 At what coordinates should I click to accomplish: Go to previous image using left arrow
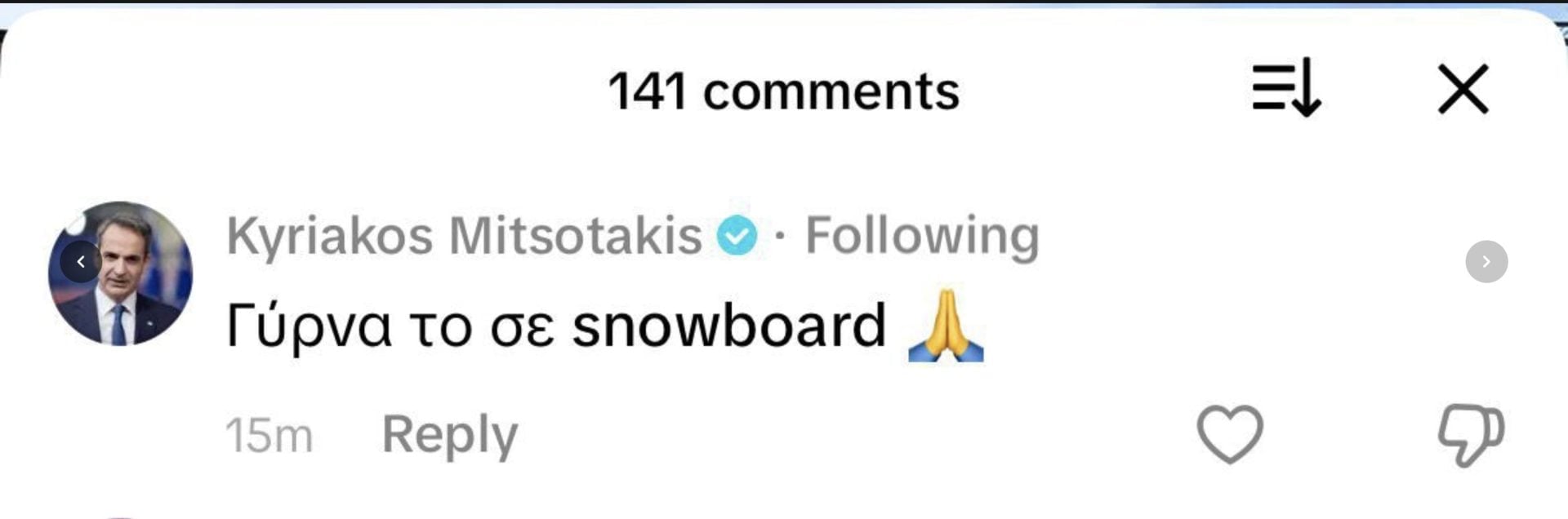tap(81, 262)
